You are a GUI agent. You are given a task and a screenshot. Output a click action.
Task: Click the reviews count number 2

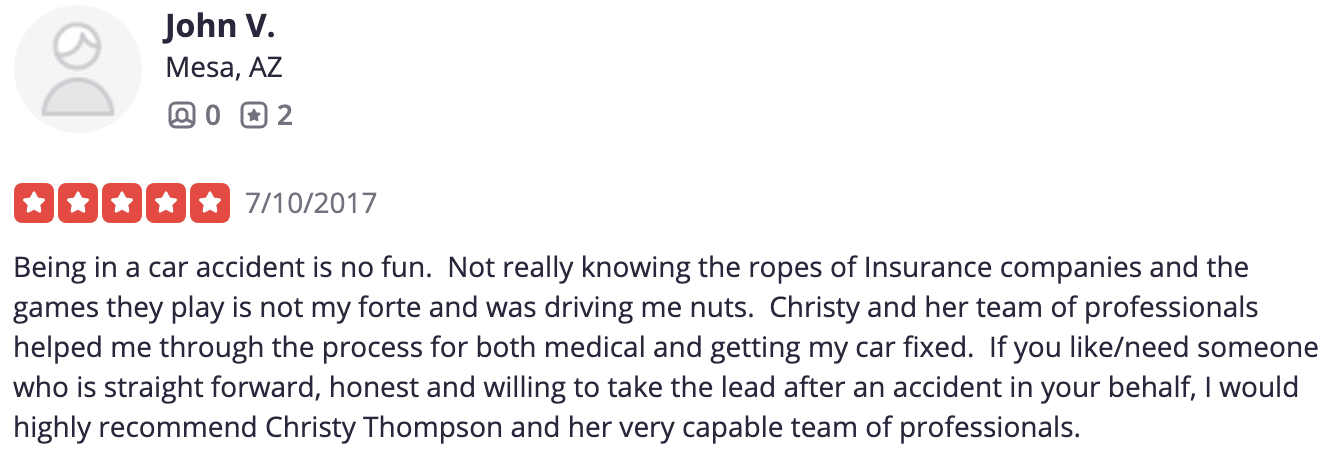click(x=285, y=116)
